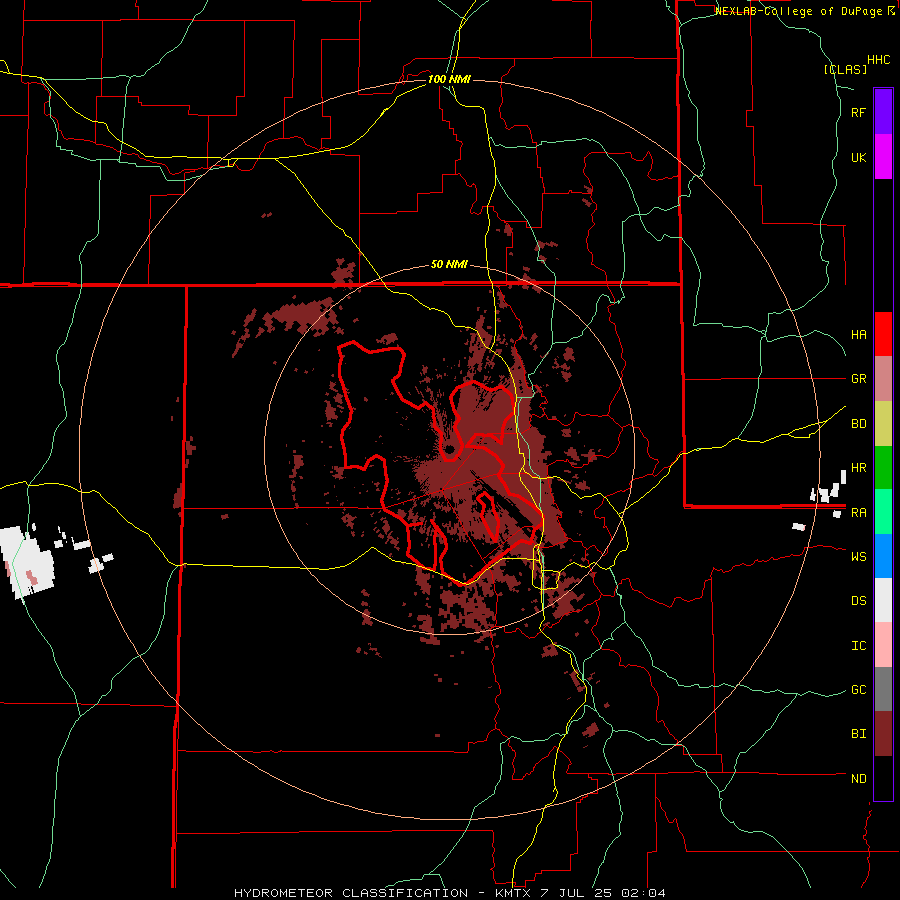This screenshot has width=900, height=900.
Task: Click the WS legend label
Action: click(x=858, y=557)
